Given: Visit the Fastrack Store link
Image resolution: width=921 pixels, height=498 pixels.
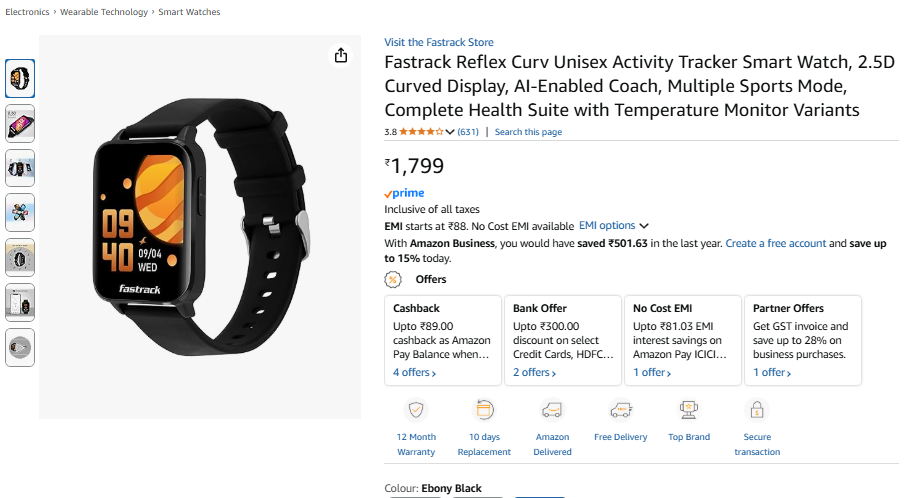Looking at the screenshot, I should [x=439, y=42].
